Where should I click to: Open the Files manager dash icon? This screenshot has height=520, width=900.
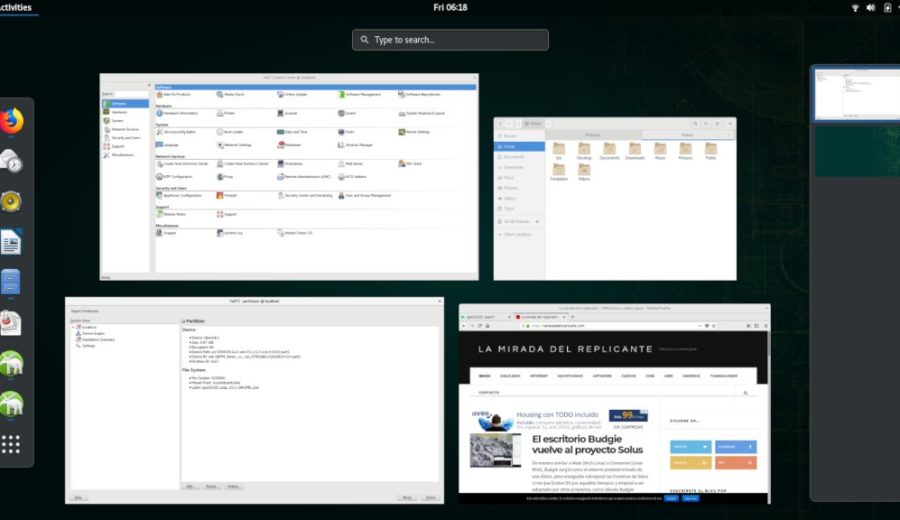11,282
